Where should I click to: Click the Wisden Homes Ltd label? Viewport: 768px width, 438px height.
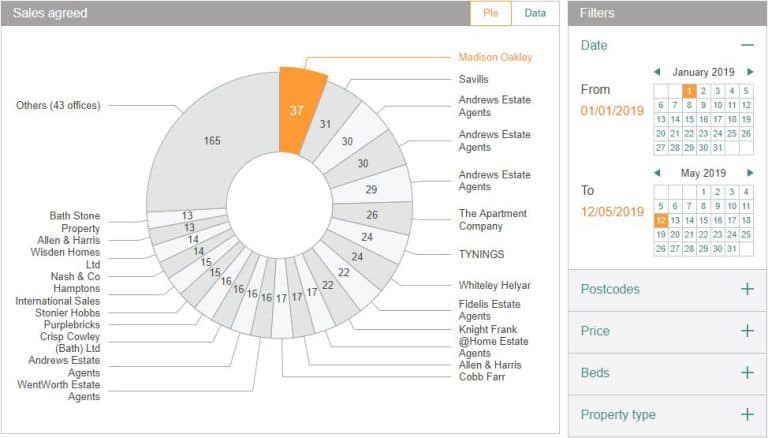[x=65, y=258]
